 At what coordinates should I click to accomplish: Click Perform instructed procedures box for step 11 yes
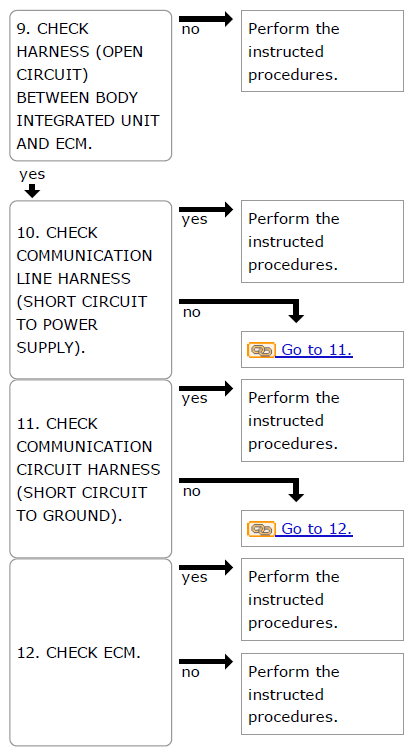click(322, 420)
